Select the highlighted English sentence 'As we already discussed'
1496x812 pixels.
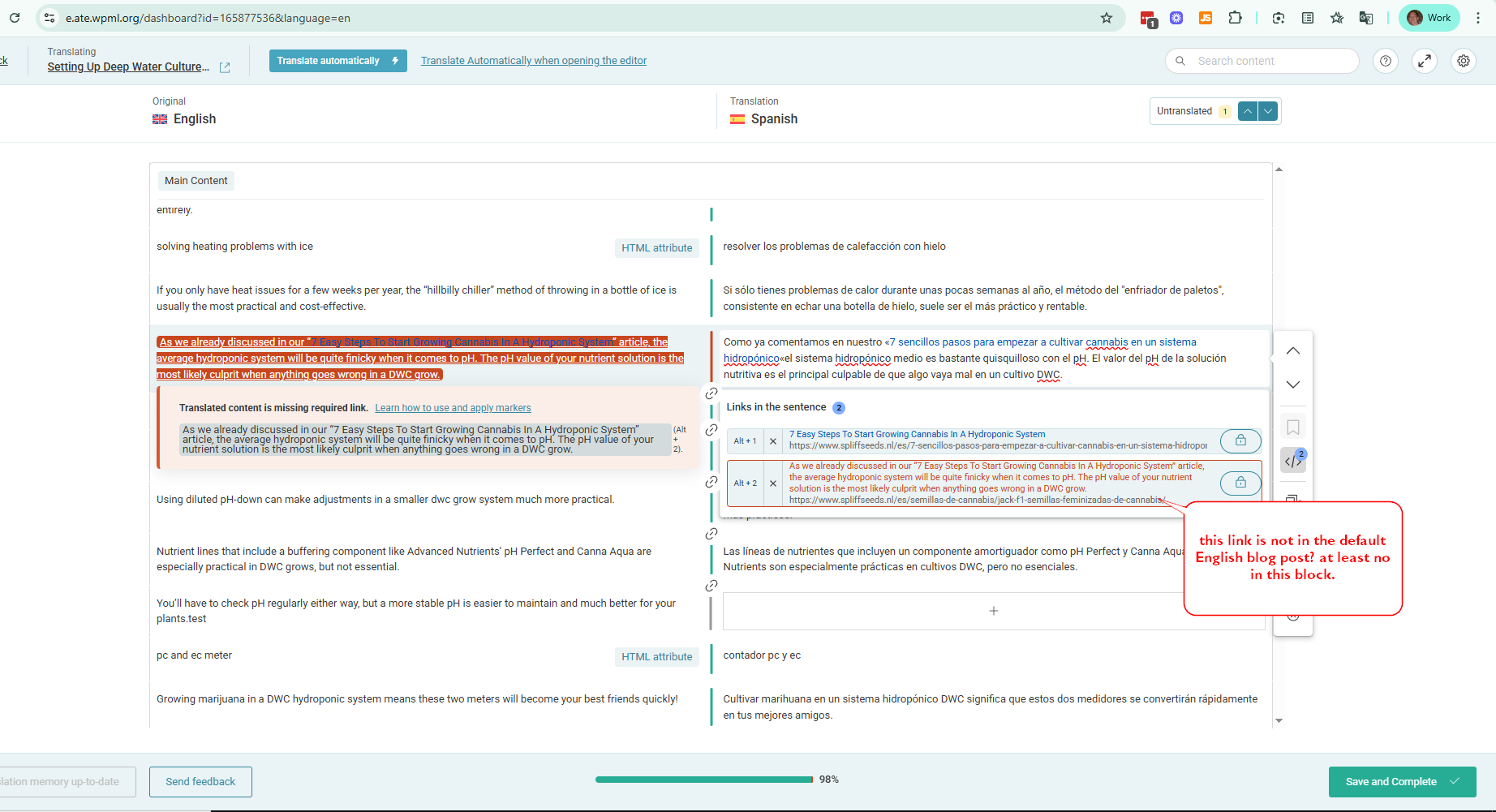click(420, 359)
